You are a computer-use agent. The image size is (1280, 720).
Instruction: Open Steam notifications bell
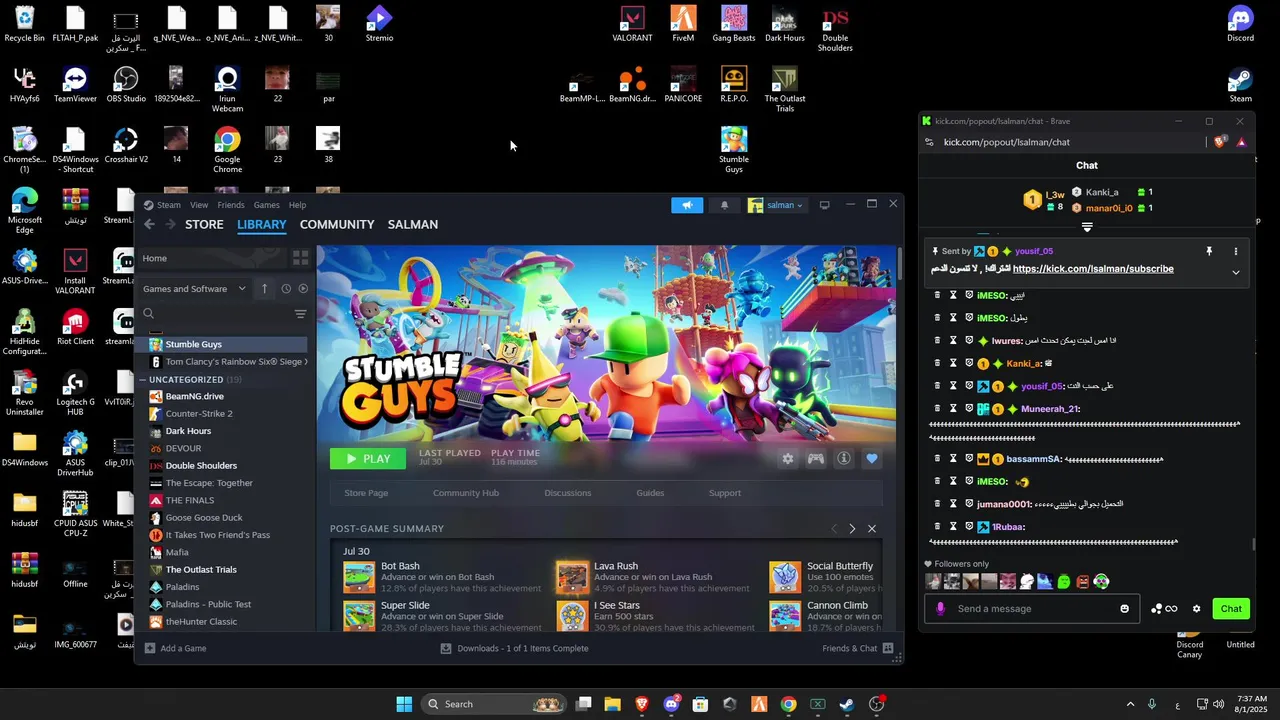(x=725, y=205)
